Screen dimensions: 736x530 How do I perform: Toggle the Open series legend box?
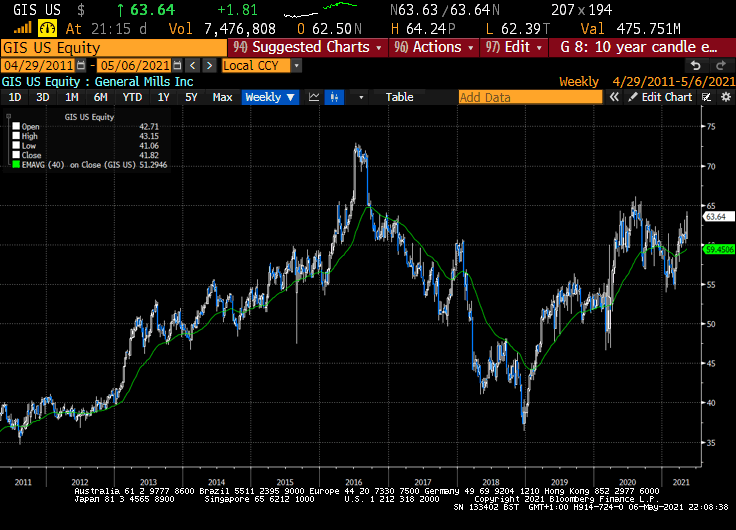click(15, 126)
